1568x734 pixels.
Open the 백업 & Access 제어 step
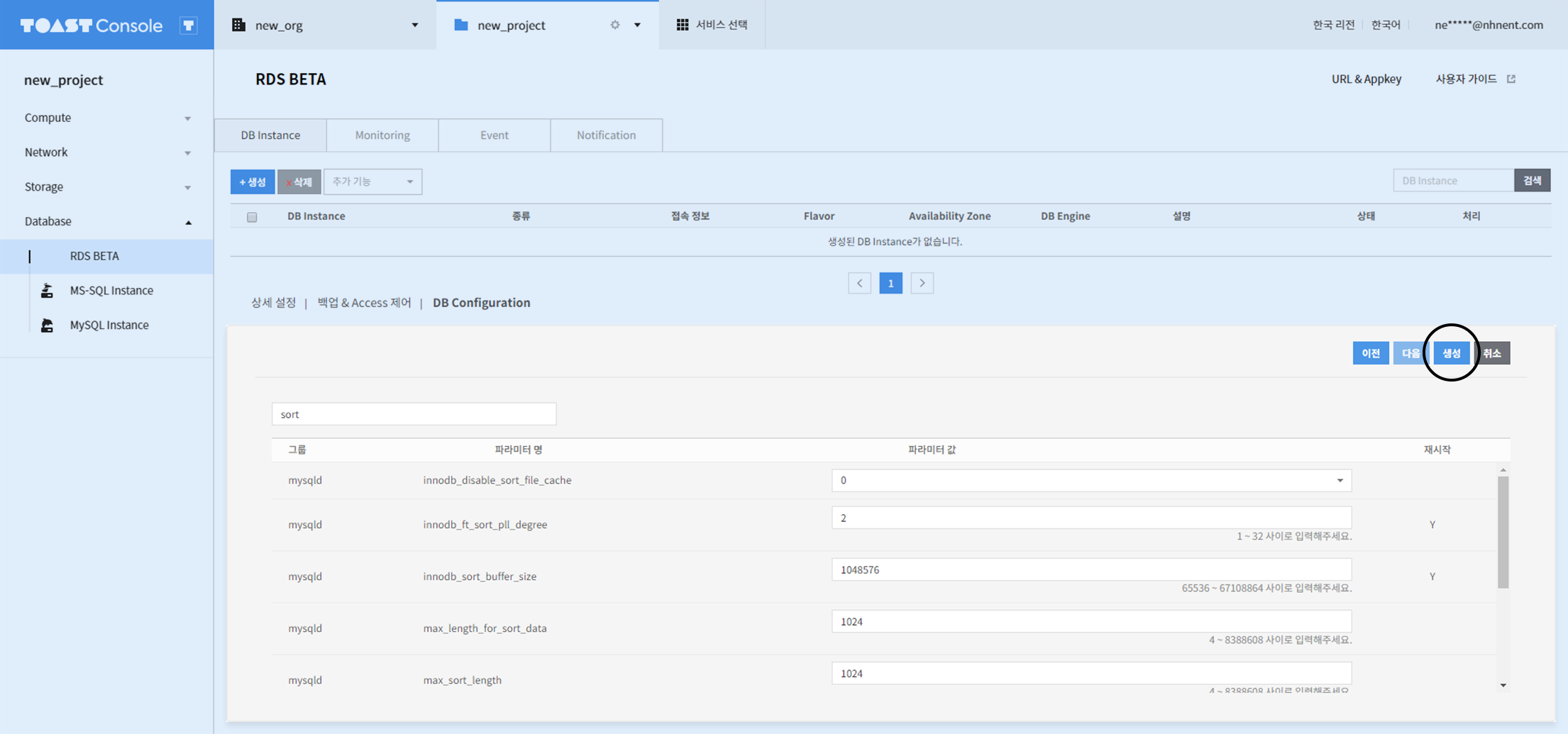(x=364, y=303)
